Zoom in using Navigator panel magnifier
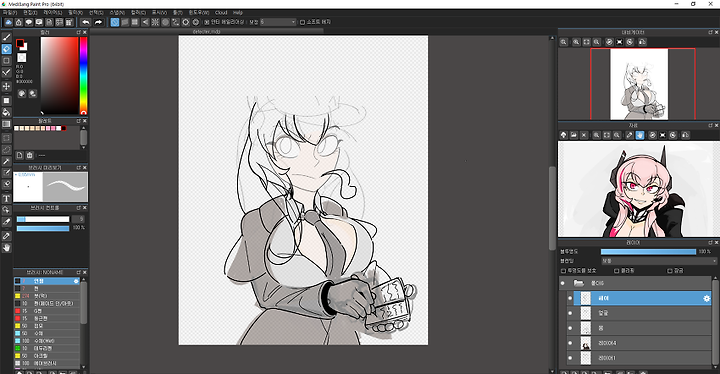This screenshot has height=374, width=720. 576,42
